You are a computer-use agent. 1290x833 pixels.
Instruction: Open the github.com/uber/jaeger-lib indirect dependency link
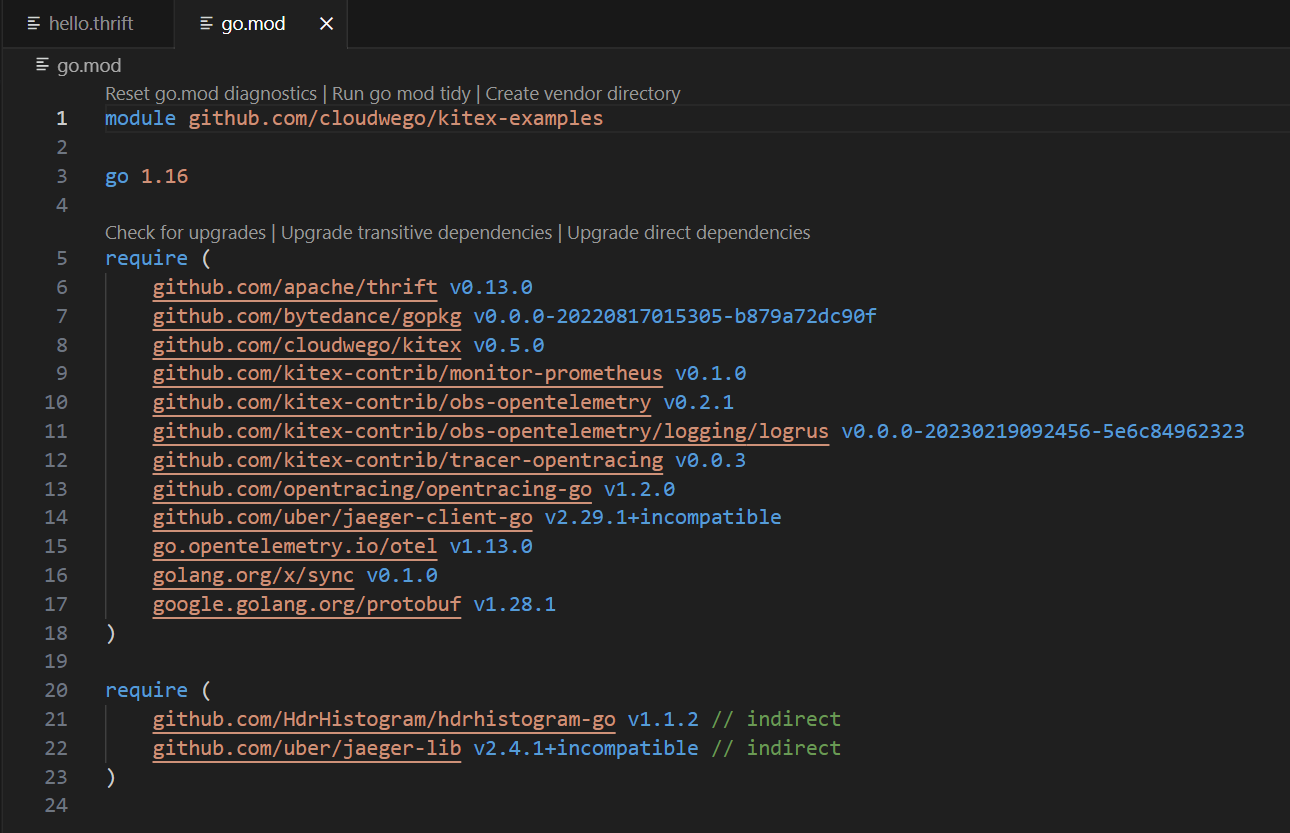(306, 747)
